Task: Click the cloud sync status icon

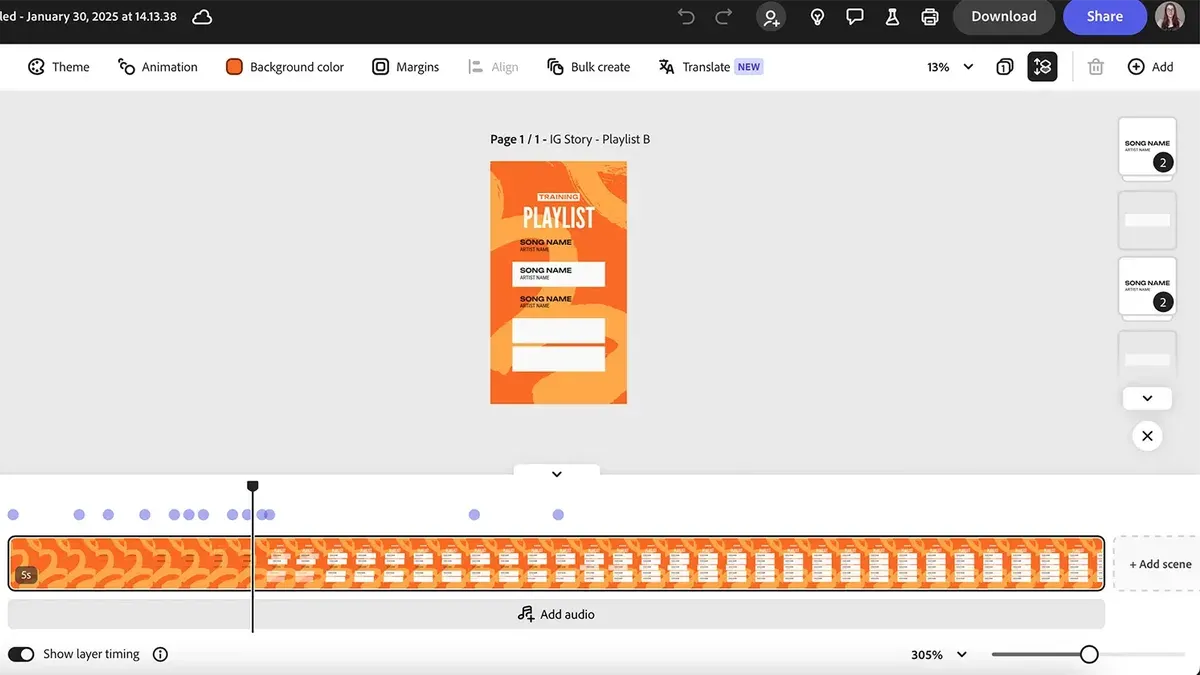Action: pos(202,17)
